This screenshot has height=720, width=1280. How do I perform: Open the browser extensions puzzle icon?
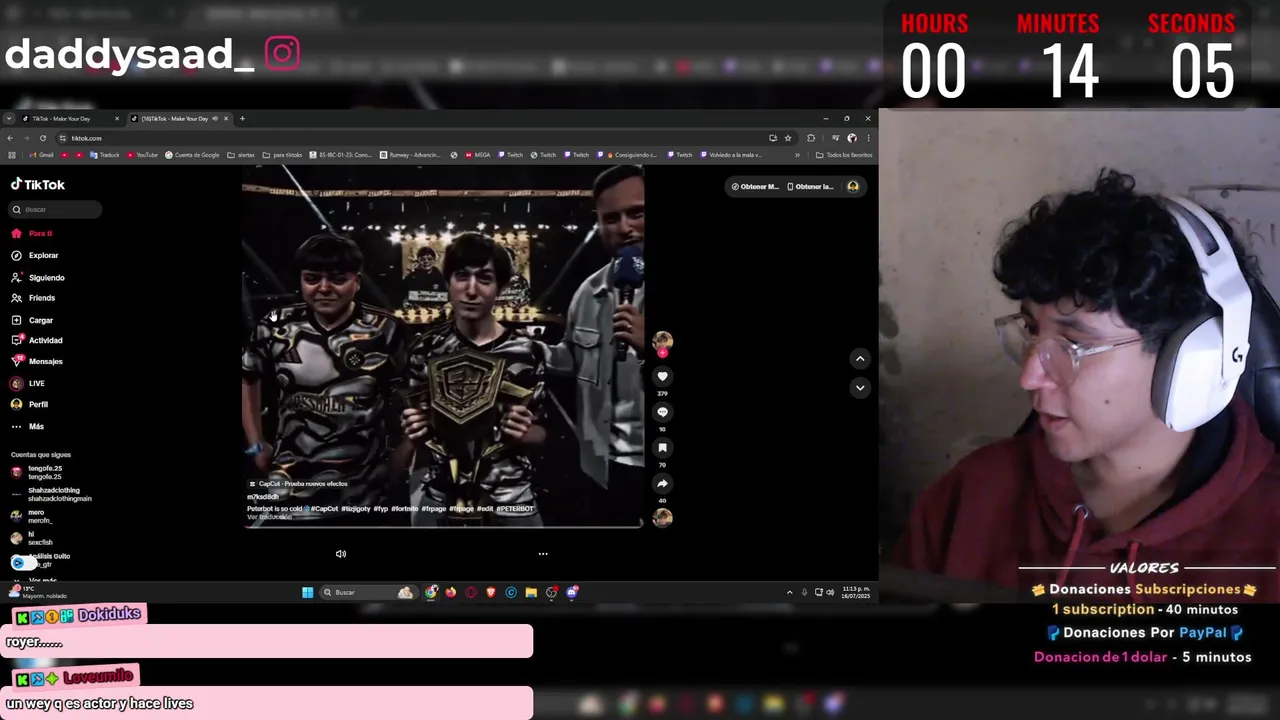(811, 138)
